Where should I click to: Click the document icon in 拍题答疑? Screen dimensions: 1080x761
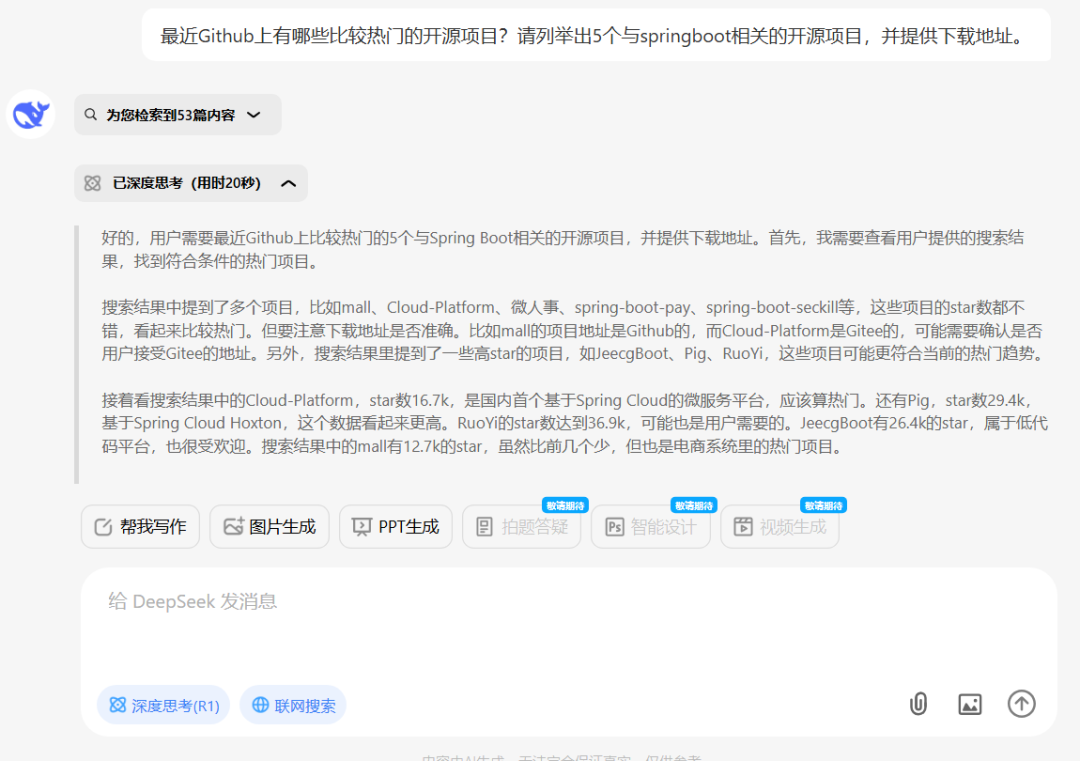(x=485, y=527)
